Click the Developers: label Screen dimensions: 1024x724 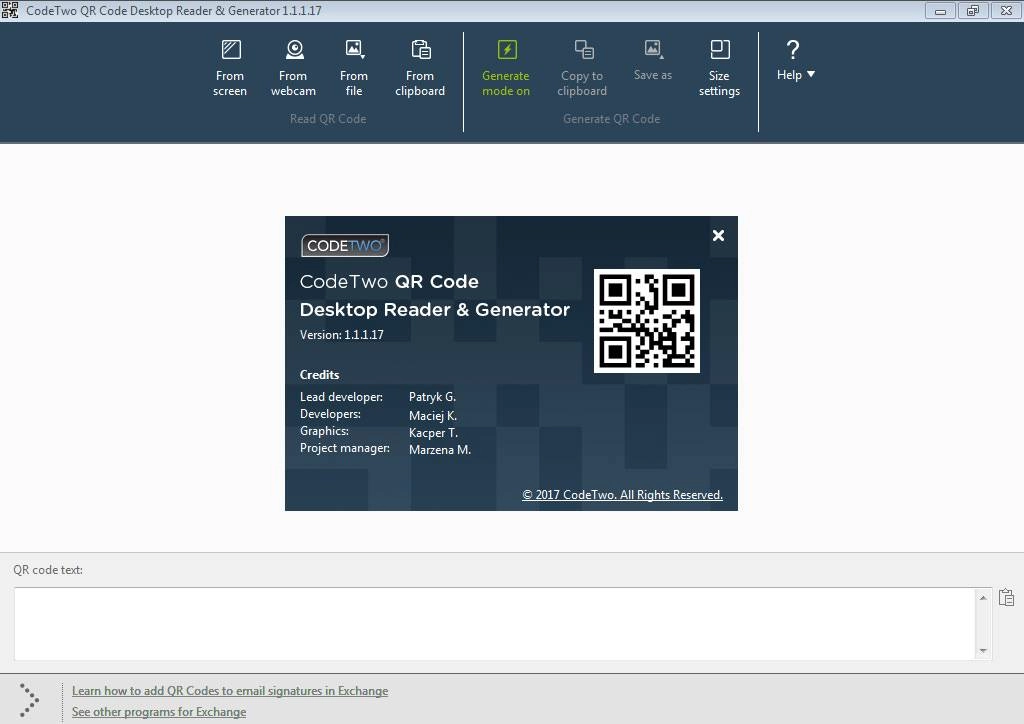click(330, 414)
